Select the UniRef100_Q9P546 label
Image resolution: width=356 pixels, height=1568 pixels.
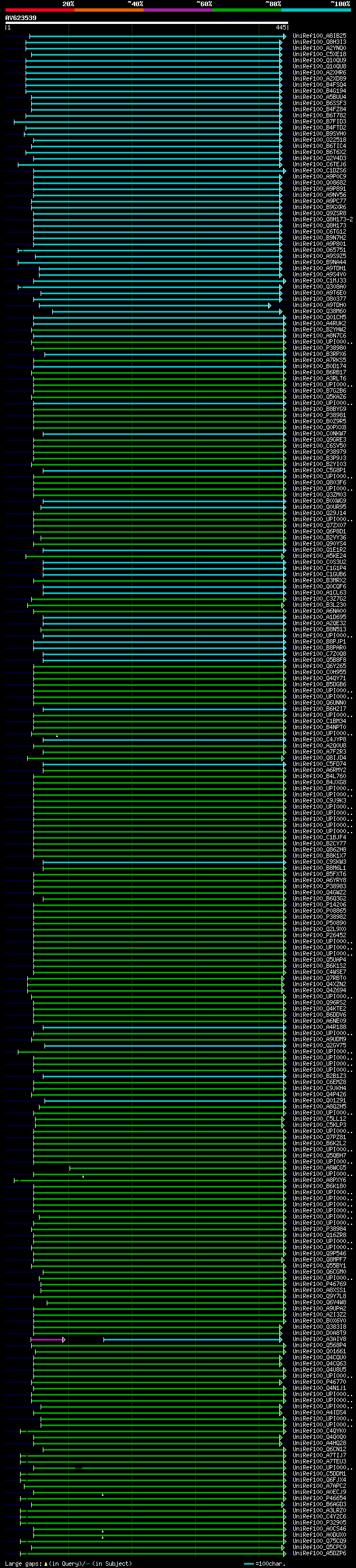click(x=319, y=1253)
